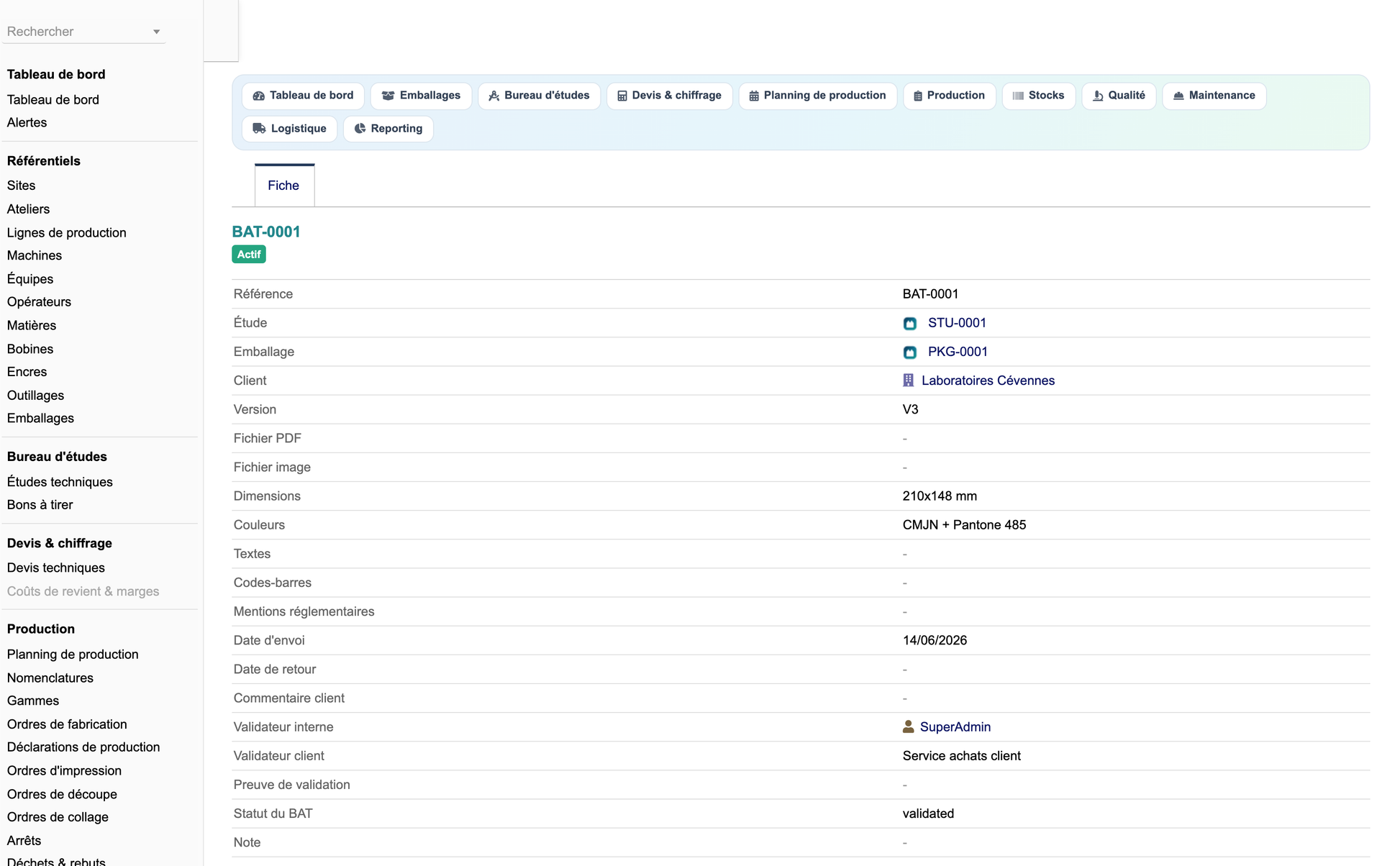Click the icon next to PKG-0001
This screenshot has height=866, width=1400.
click(x=910, y=352)
